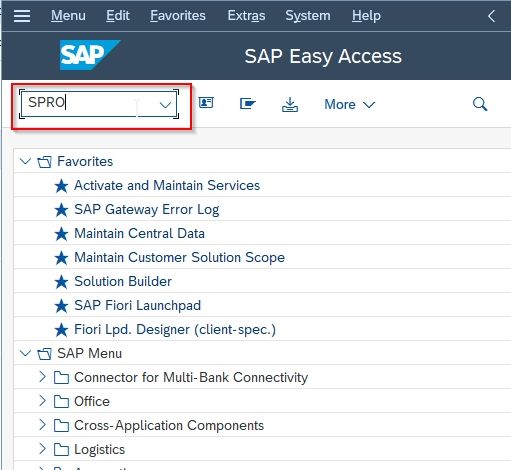Viewport: 511px width, 470px height.
Task: Click the SAP menu folder icon in toolbar
Action: [248, 104]
